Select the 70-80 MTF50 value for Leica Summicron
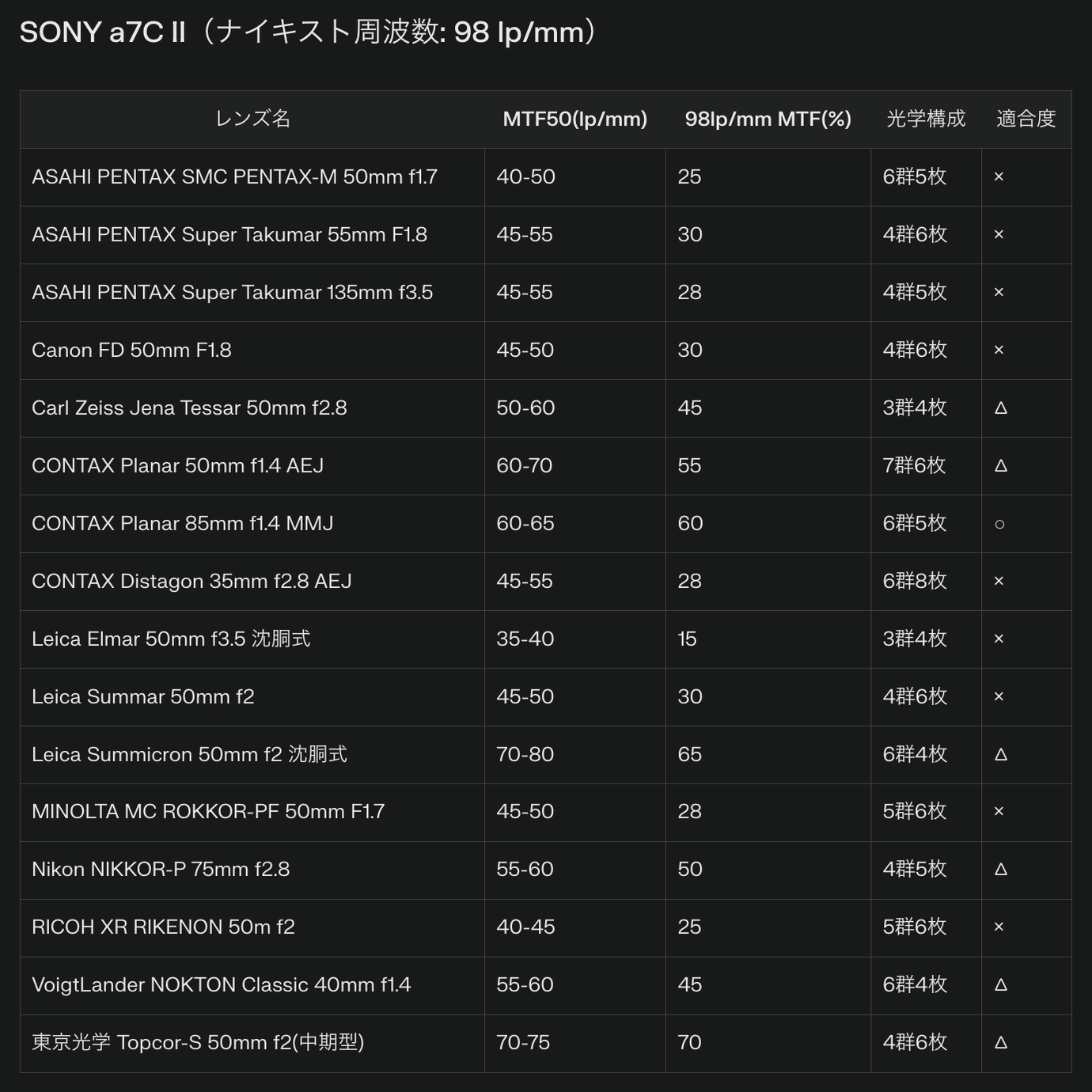Screen dimensions: 1092x1092 point(525,754)
